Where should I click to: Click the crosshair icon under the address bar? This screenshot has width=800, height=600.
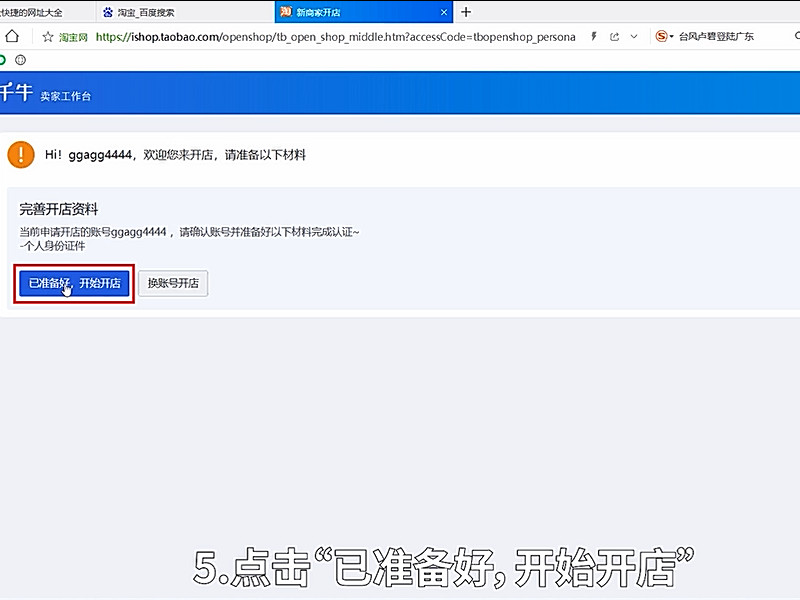click(x=20, y=60)
